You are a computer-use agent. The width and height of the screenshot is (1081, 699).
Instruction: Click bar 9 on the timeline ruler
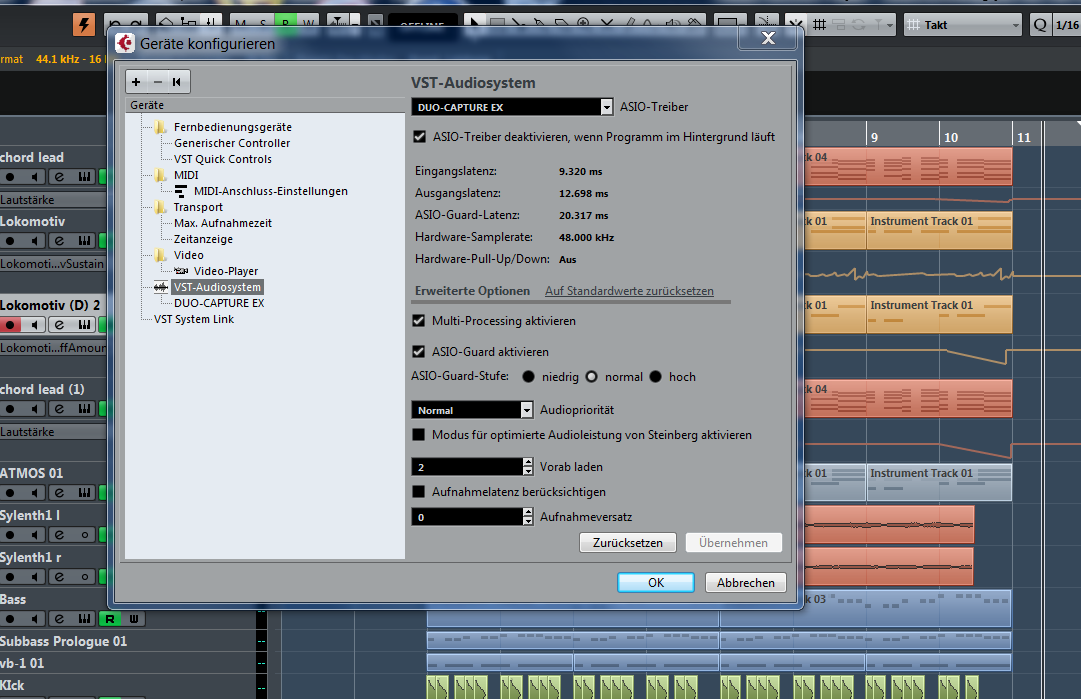pyautogui.click(x=874, y=137)
